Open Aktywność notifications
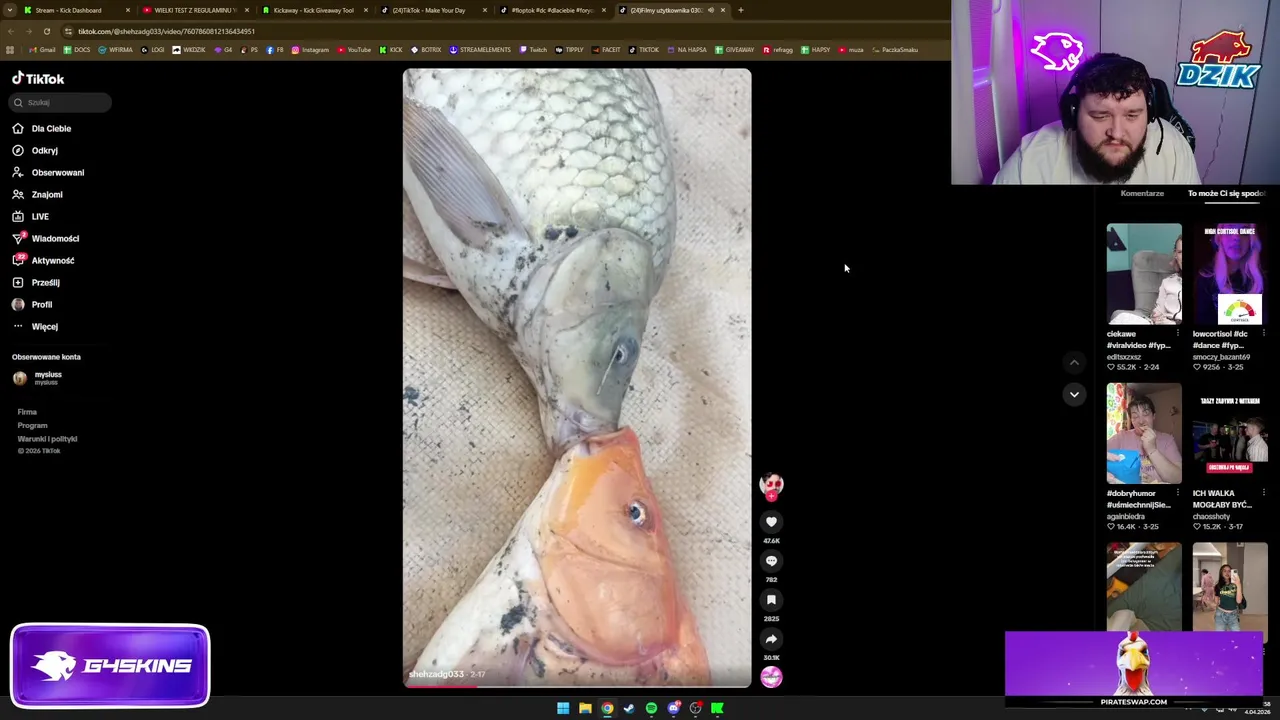The height and width of the screenshot is (720, 1280). 52,260
